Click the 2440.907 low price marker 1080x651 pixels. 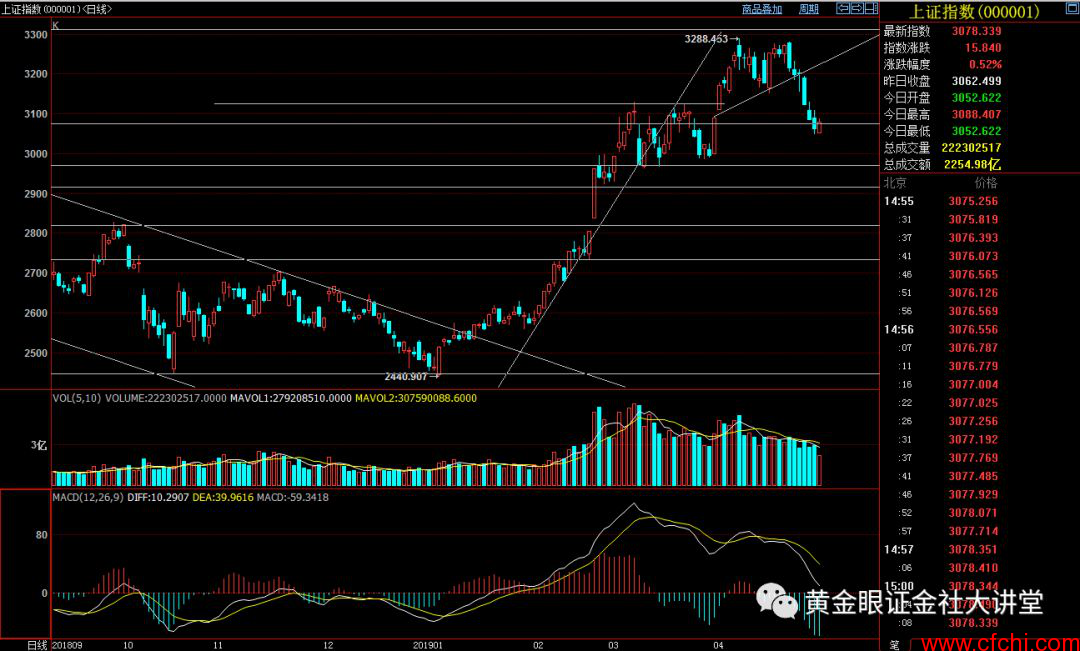coord(406,376)
